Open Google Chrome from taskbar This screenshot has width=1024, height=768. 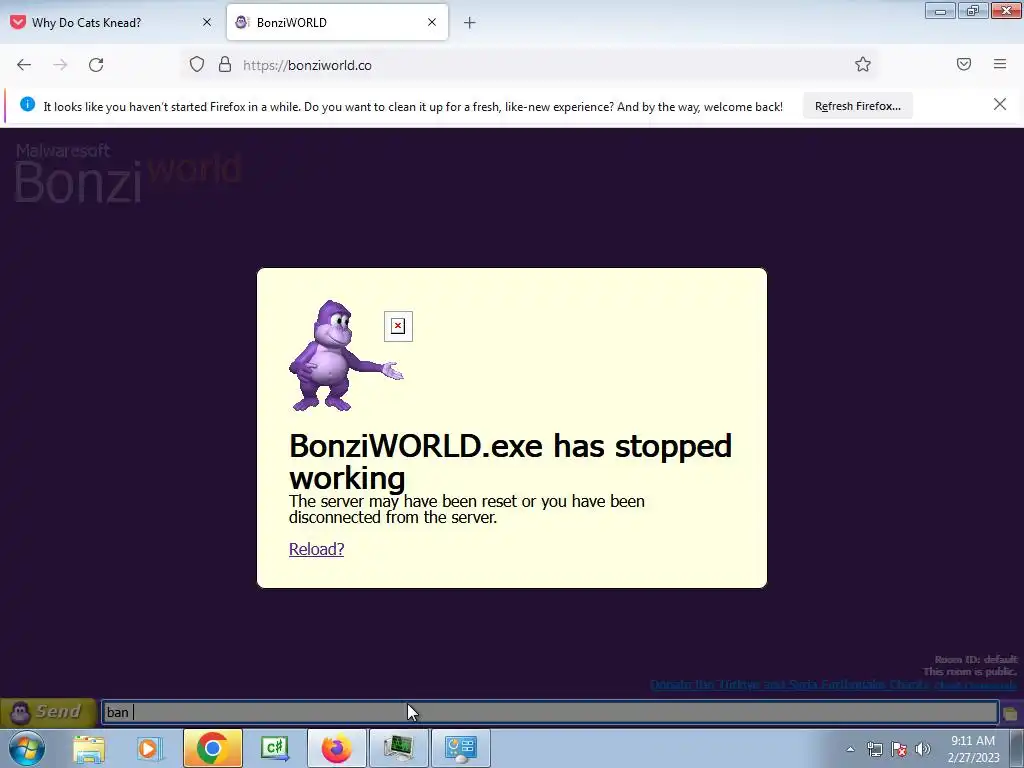click(x=212, y=748)
